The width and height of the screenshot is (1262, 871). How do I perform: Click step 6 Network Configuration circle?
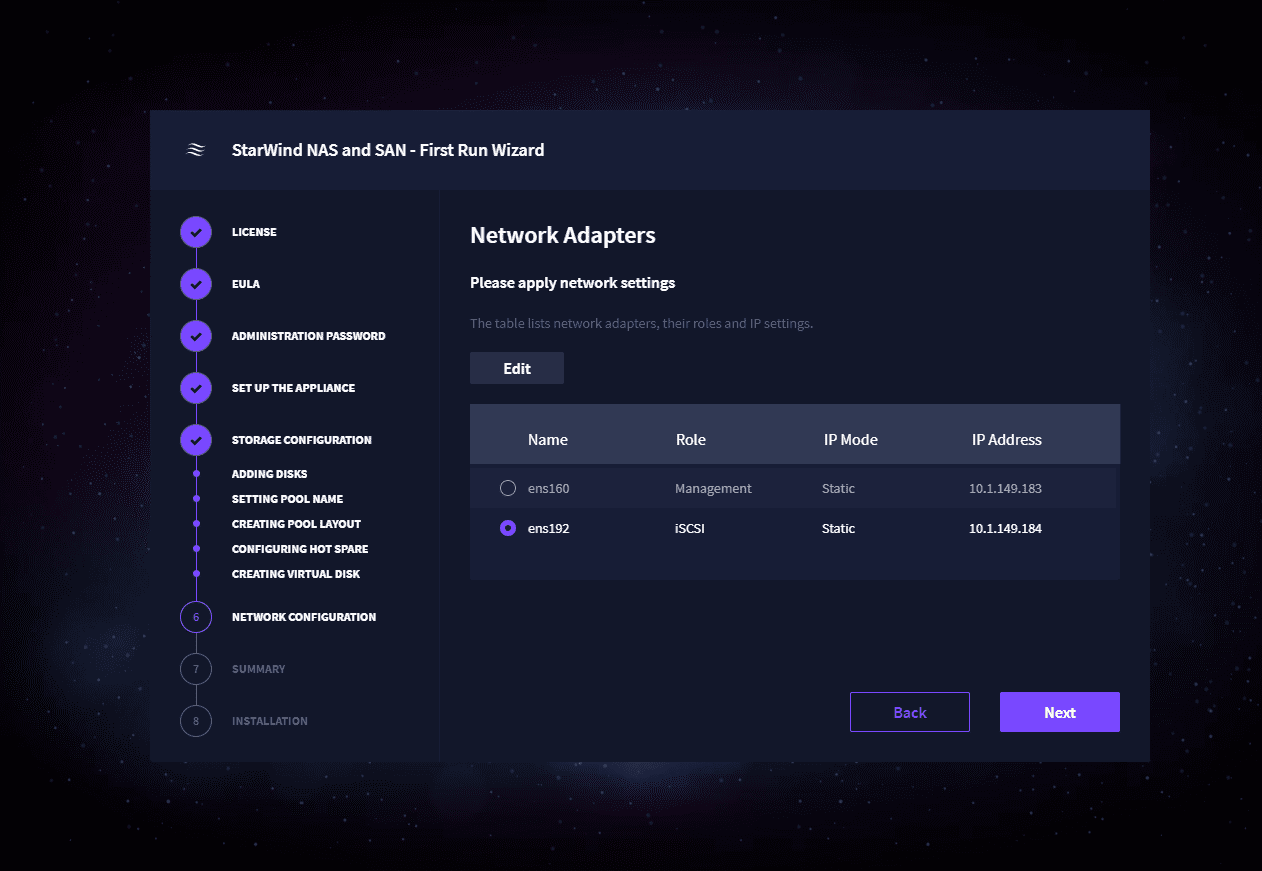196,617
